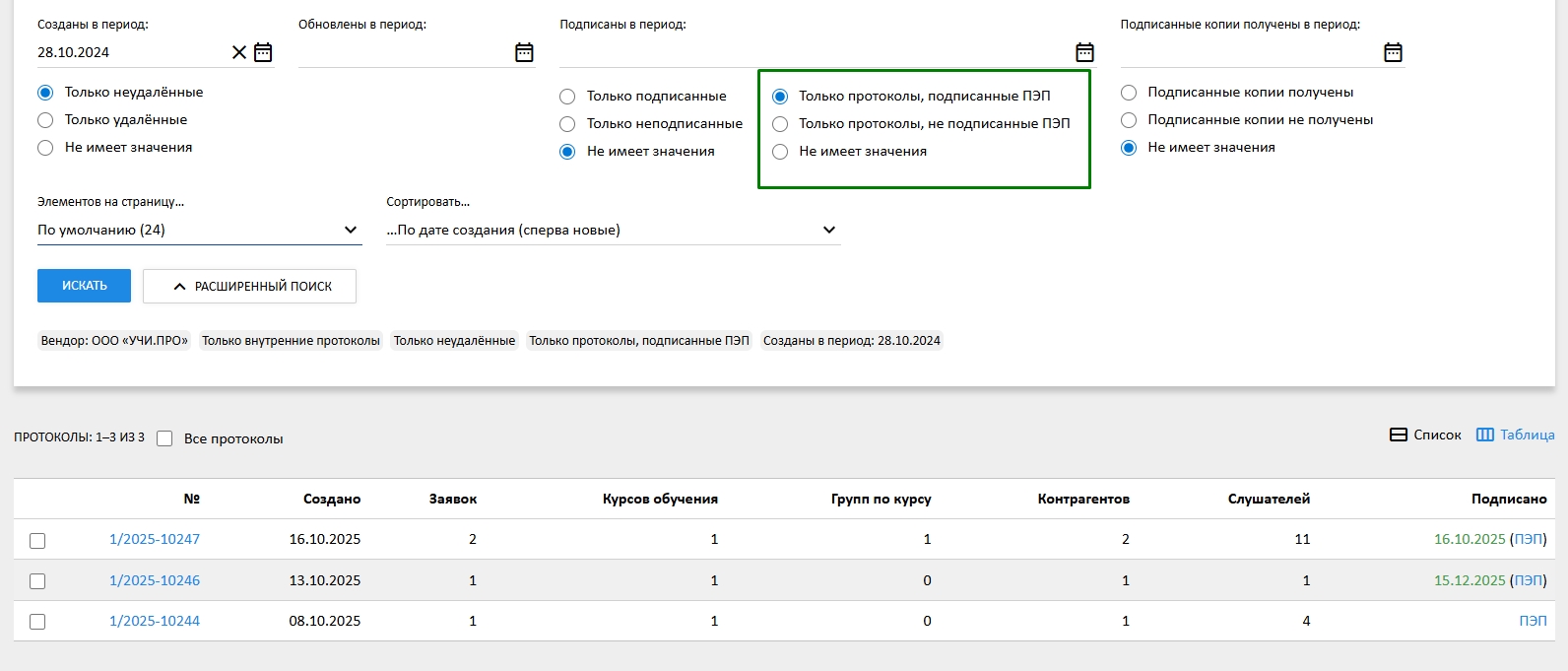Click 'Только протоколы, подписанные ПЭП' filter tag
Screen dimensions: 1568x671
(x=639, y=341)
